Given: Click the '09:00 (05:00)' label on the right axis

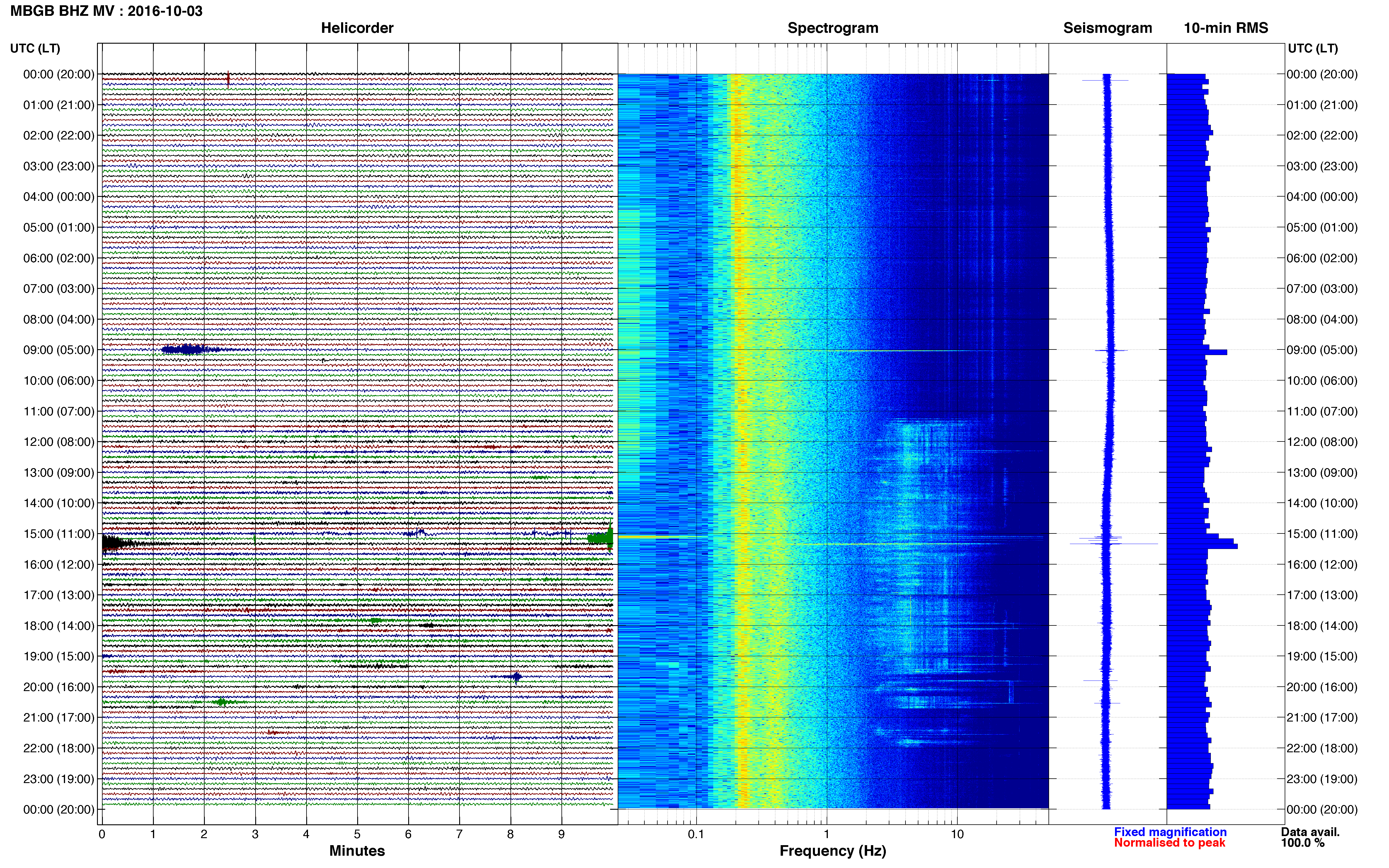Looking at the screenshot, I should pos(1322,350).
